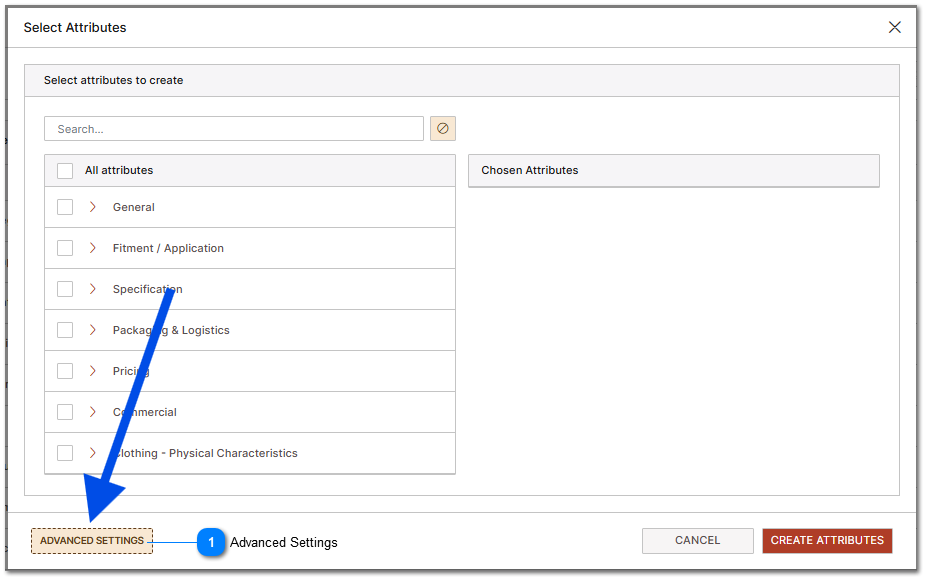Click the Chosen Attributes header
This screenshot has width=926, height=580.
click(x=528, y=170)
